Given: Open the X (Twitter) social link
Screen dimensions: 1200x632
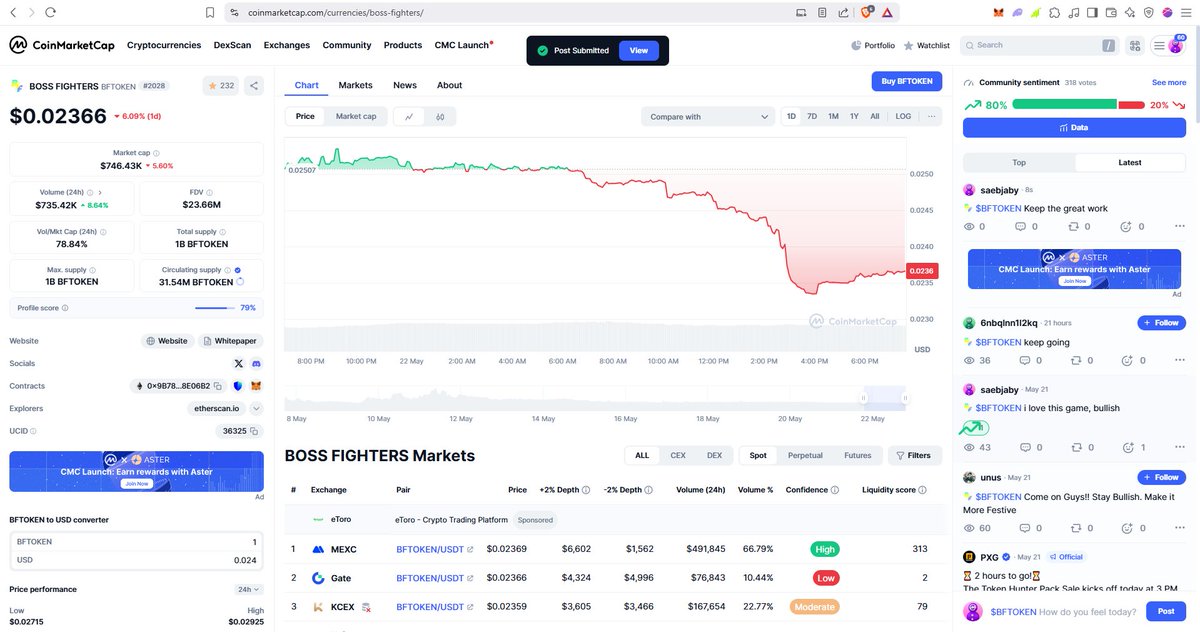Looking at the screenshot, I should coord(238,363).
